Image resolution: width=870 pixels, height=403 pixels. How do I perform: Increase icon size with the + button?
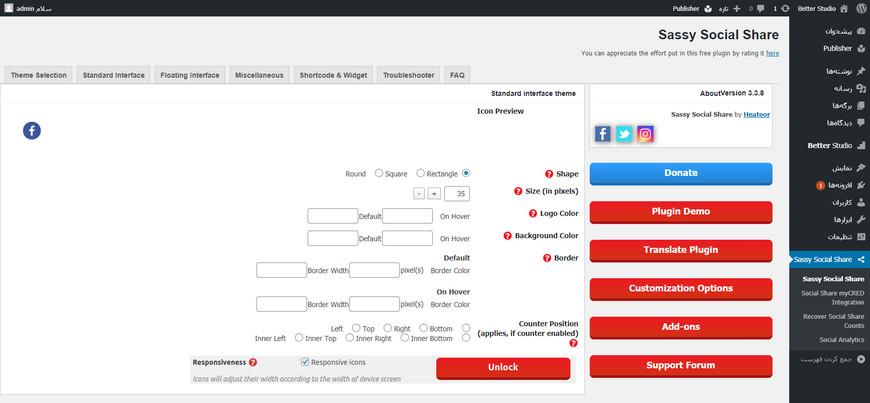434,193
